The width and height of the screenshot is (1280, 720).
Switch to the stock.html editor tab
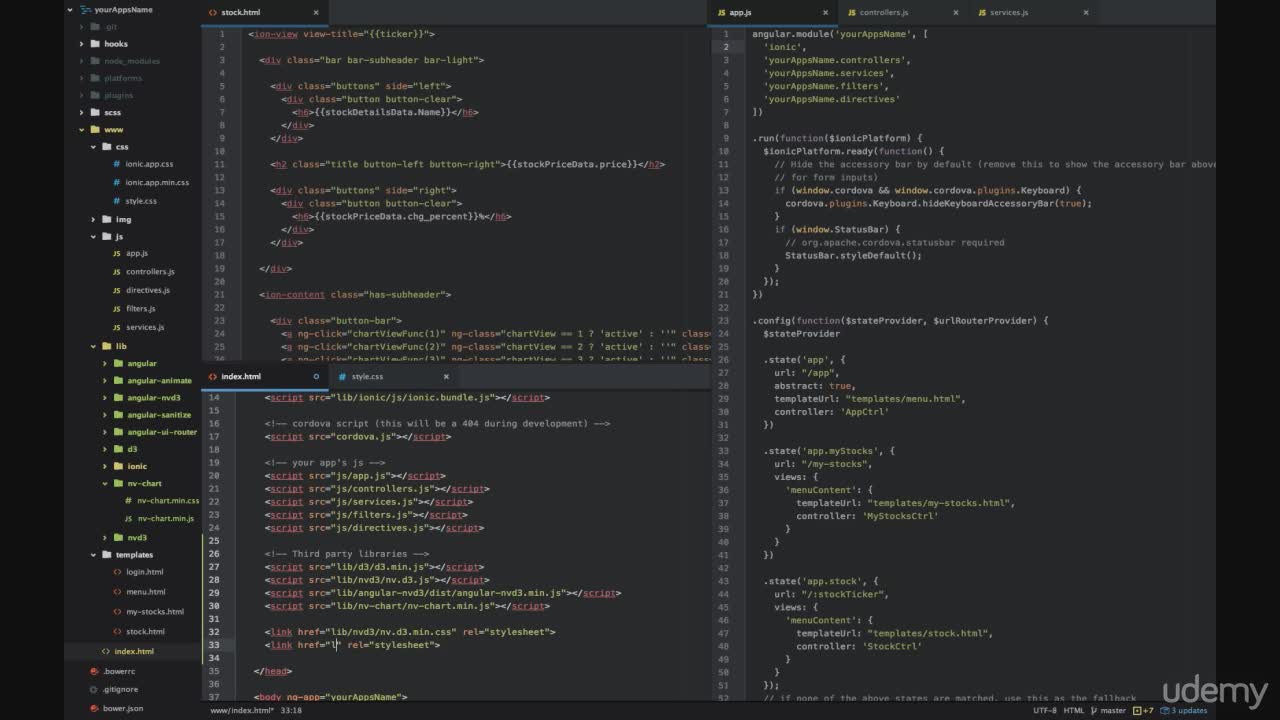click(x=265, y=13)
